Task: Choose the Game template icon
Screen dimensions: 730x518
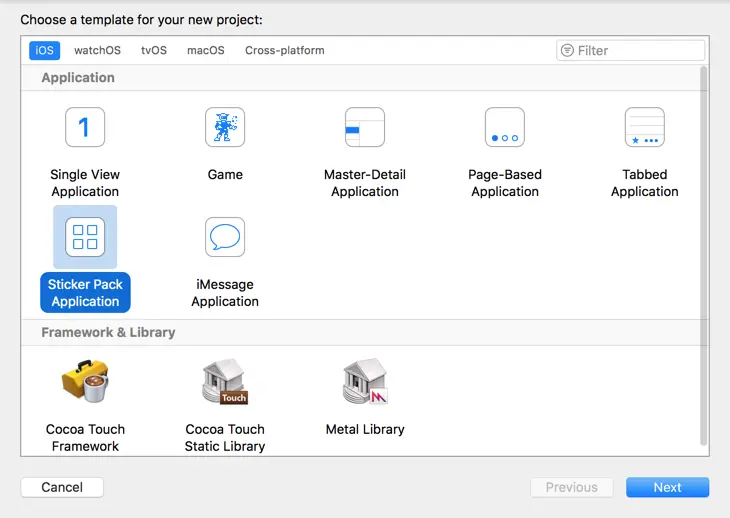Action: coord(225,127)
